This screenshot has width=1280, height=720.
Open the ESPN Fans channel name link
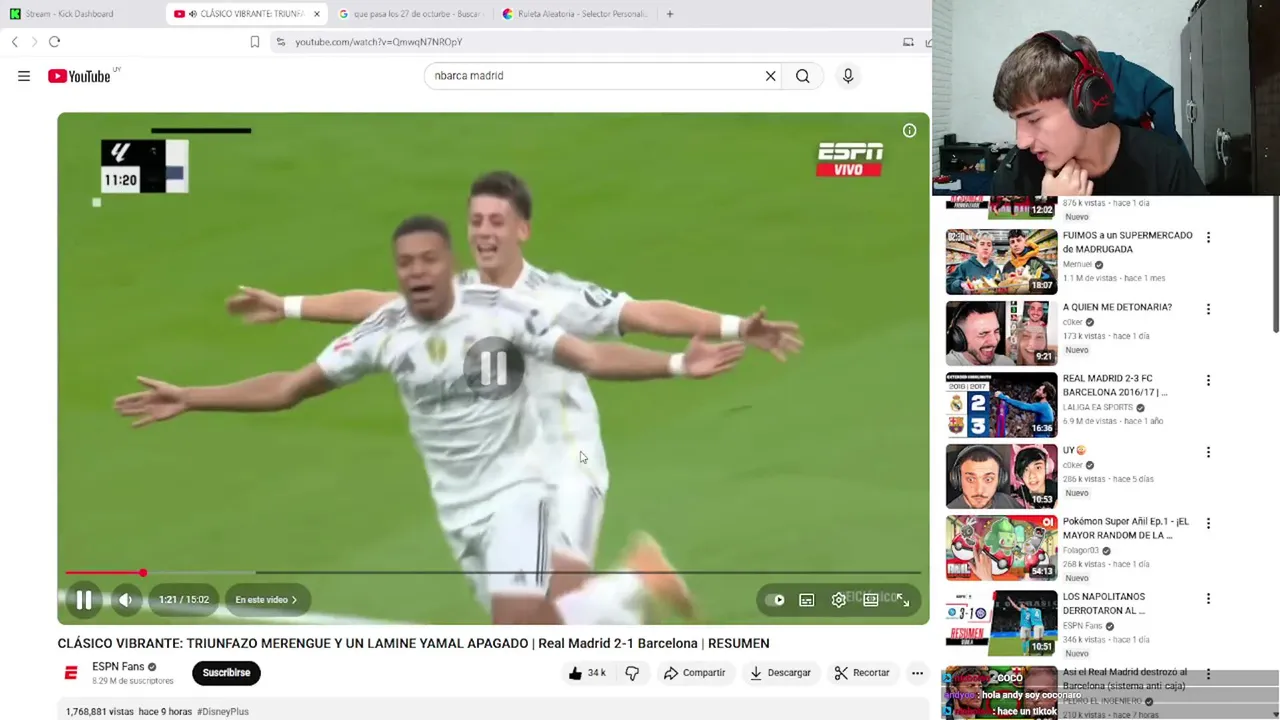pos(118,667)
